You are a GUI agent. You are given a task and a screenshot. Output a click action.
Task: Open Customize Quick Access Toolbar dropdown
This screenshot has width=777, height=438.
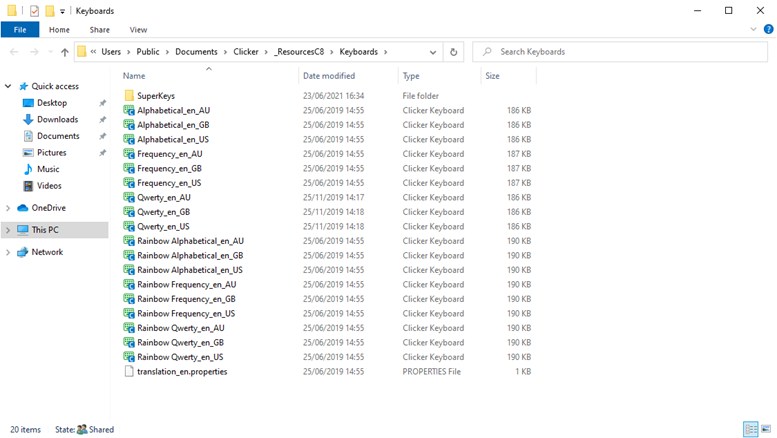coord(63,11)
